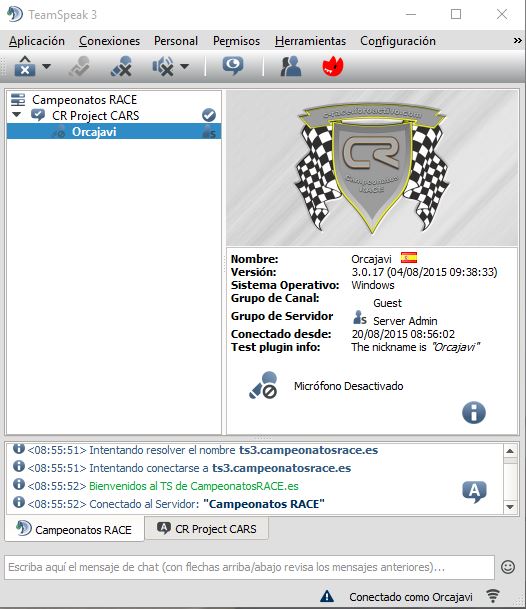Open the Herramientas menu
The height and width of the screenshot is (609, 526).
(x=310, y=41)
